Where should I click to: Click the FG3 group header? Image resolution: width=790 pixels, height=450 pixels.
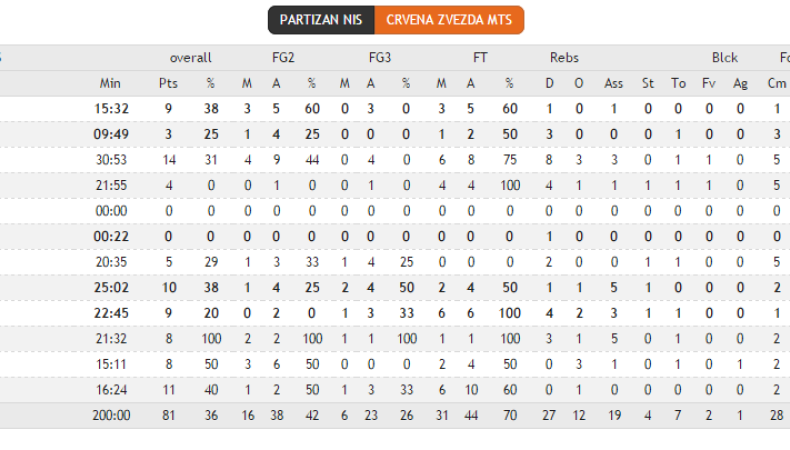pyautogui.click(x=380, y=57)
